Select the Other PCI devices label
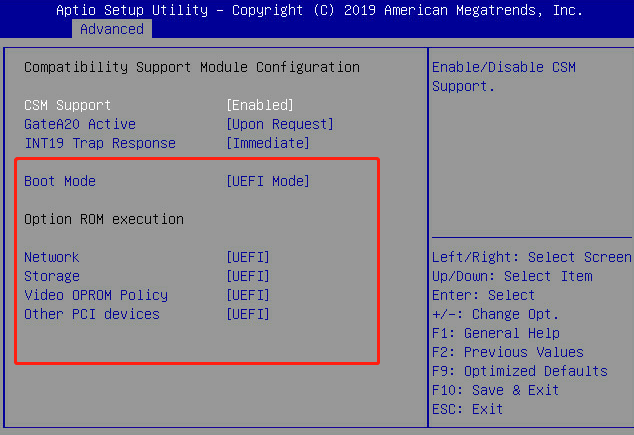Viewport: 634px width, 435px height. (x=92, y=314)
